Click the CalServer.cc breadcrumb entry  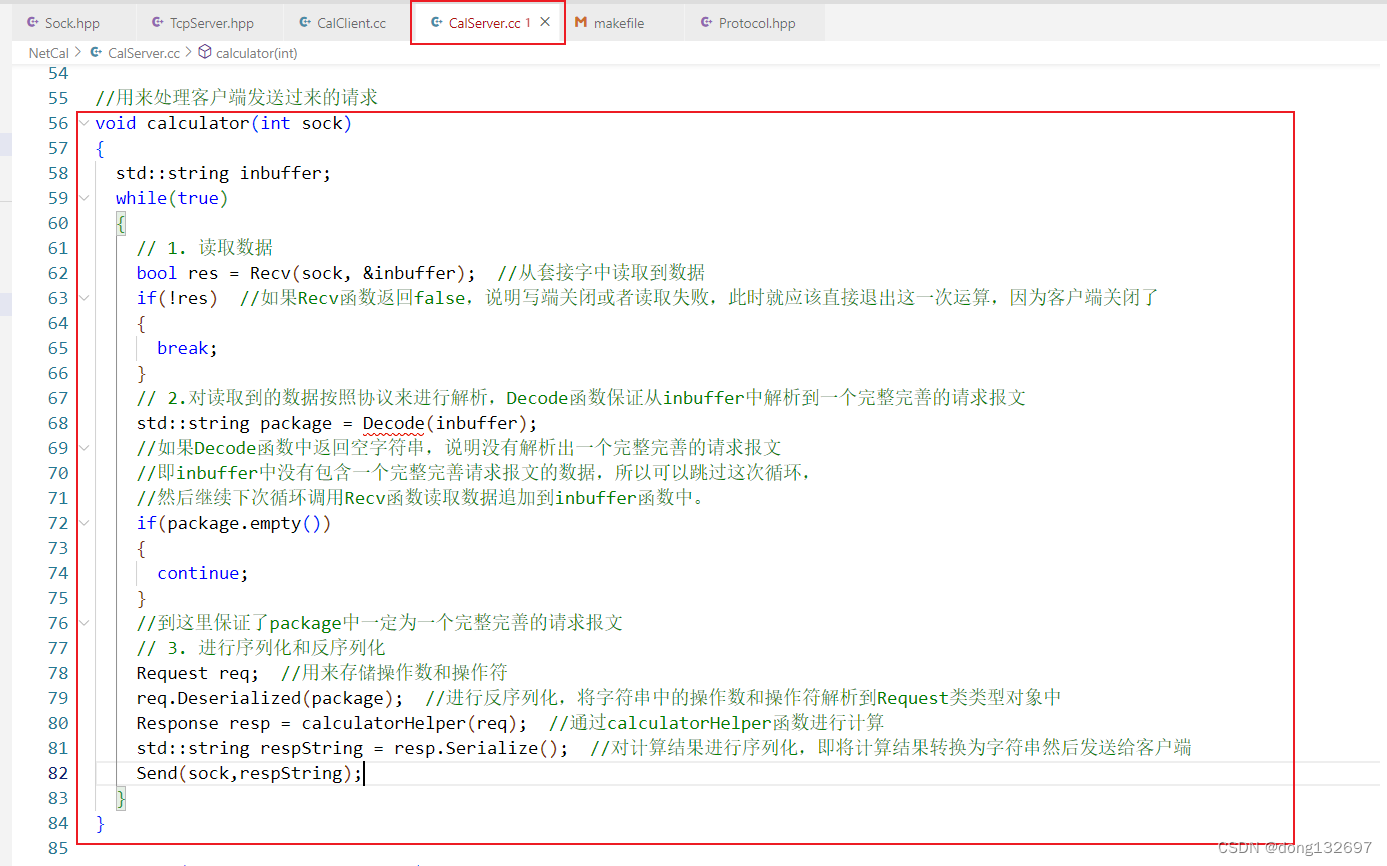coord(144,52)
